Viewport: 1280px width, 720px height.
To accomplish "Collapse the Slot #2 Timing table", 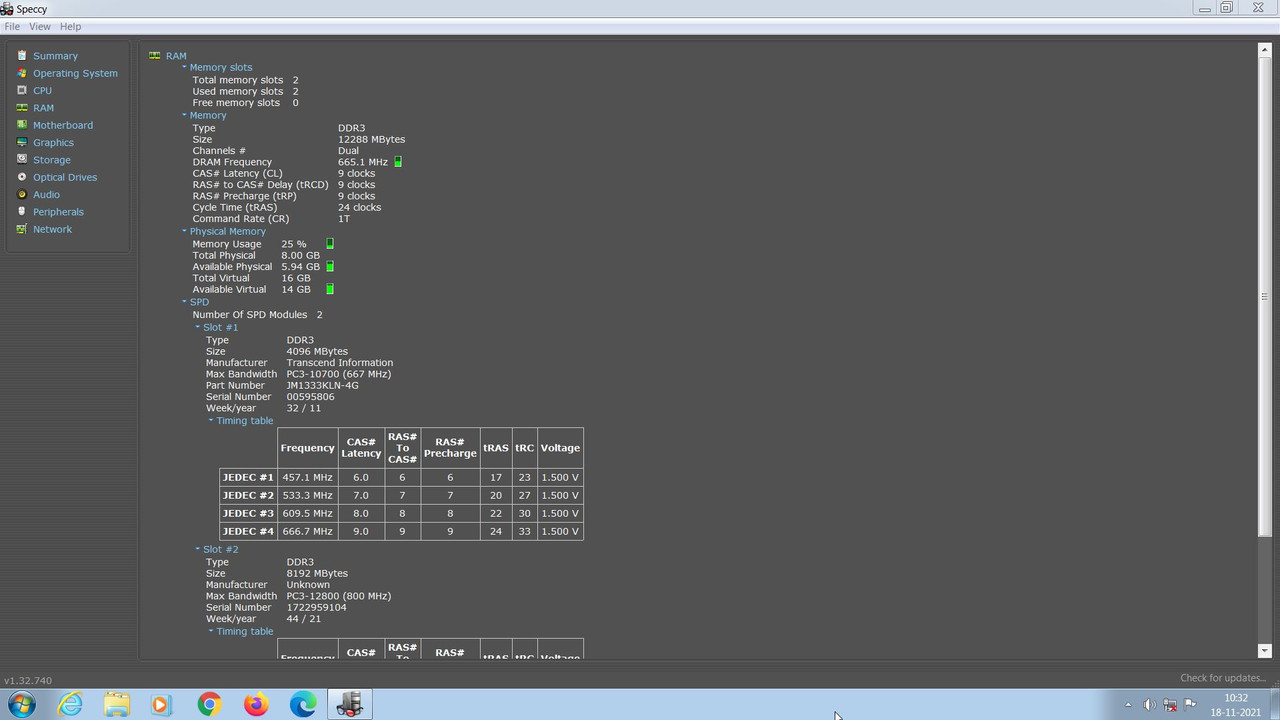I will 211,632.
